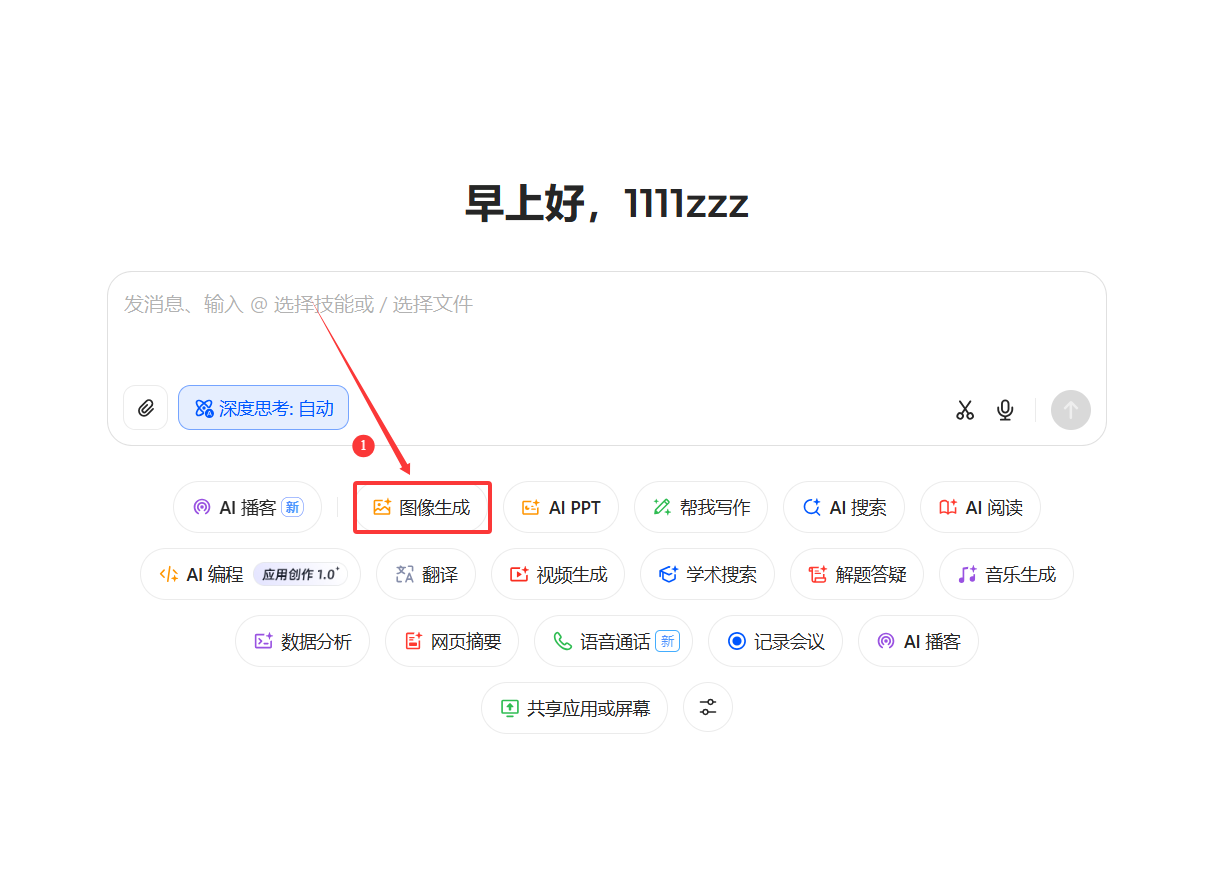
Task: Open the AI 阅读 reading skill
Action: 980,507
